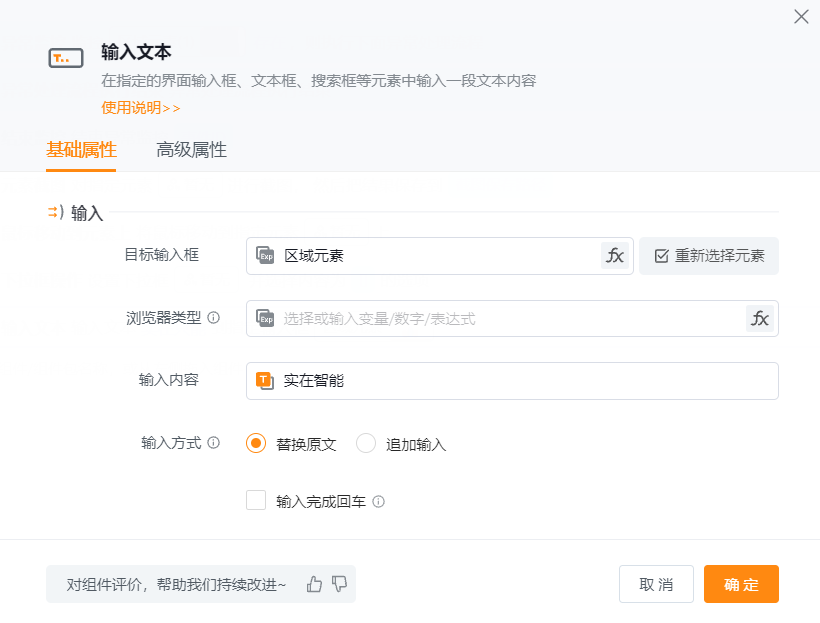Image resolution: width=820 pixels, height=623 pixels.
Task: Click the thumbs down rating icon
Action: (339, 584)
